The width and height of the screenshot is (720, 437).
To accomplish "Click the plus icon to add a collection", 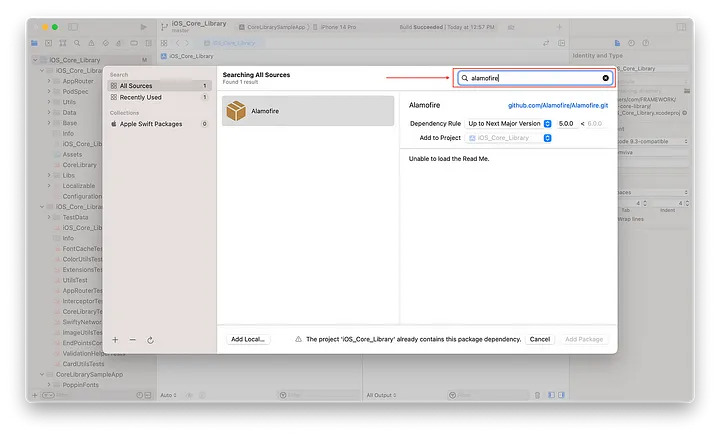I will [x=115, y=340].
